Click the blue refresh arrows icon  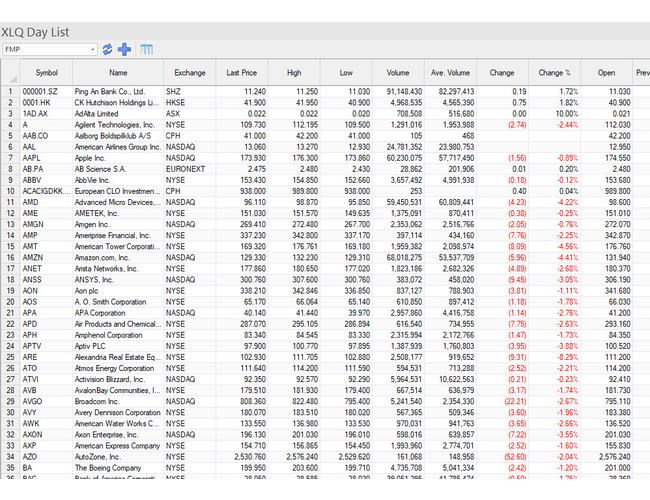pos(107,49)
